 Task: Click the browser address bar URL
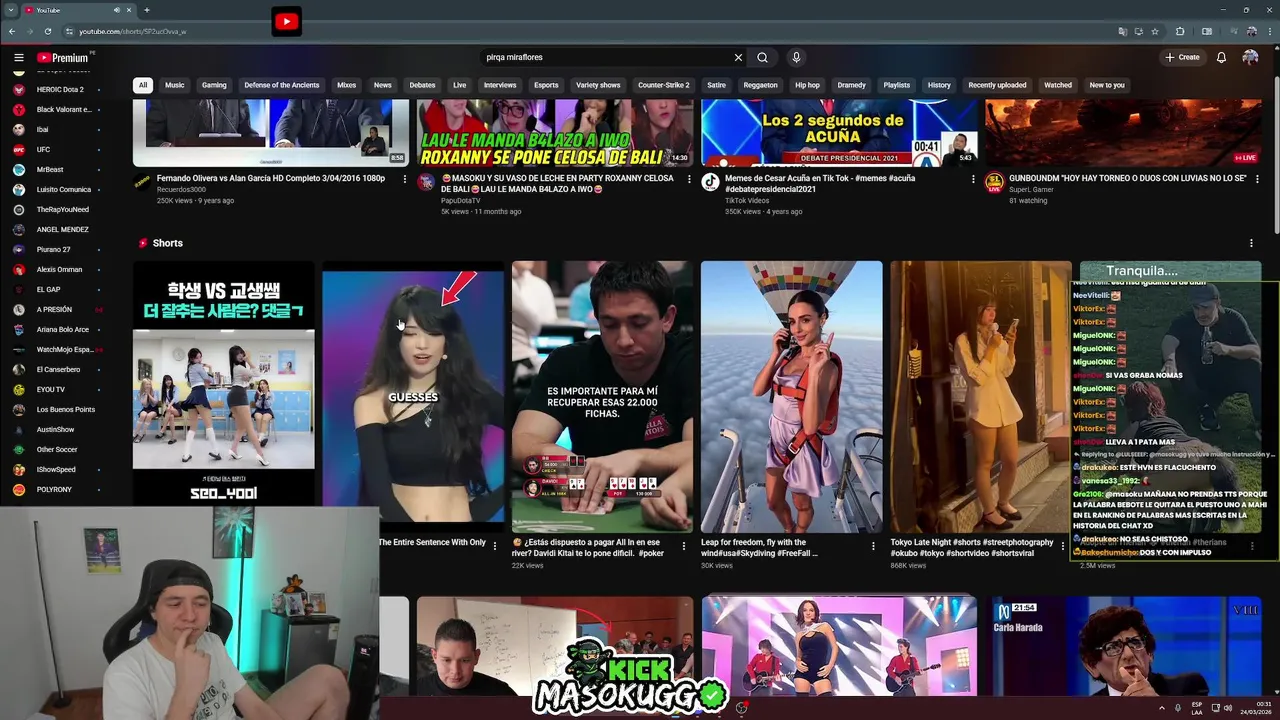click(133, 31)
